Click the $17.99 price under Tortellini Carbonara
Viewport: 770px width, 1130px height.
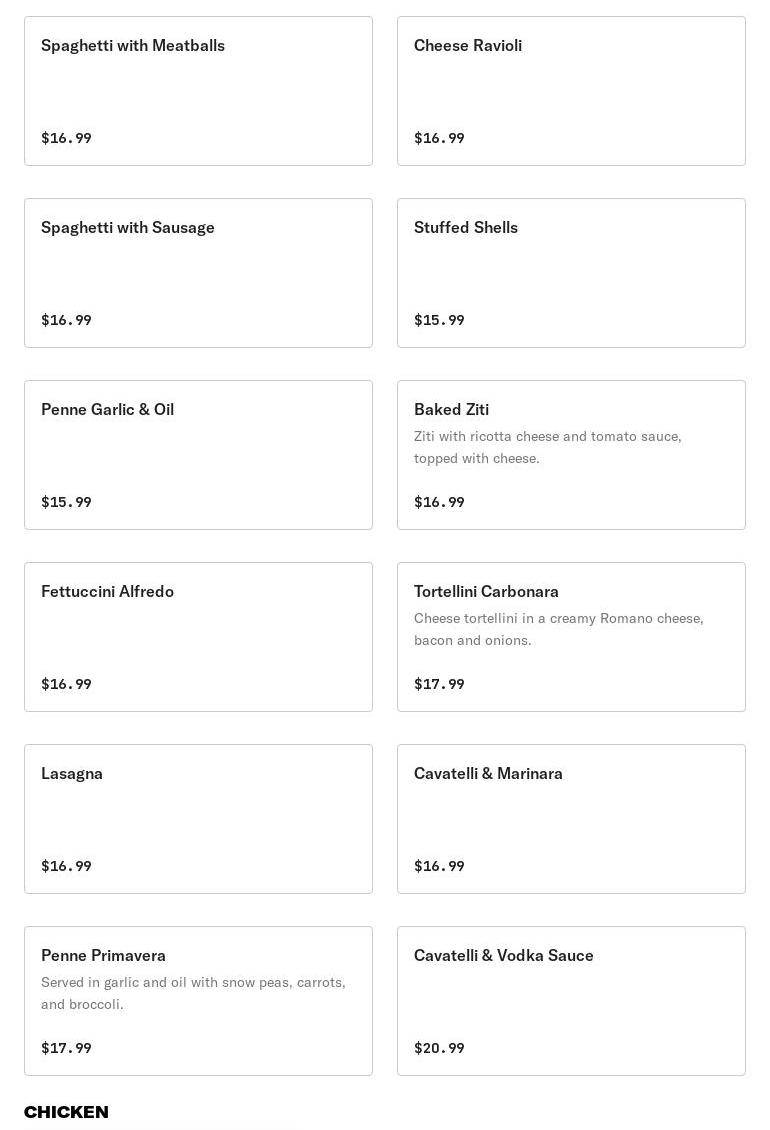439,684
